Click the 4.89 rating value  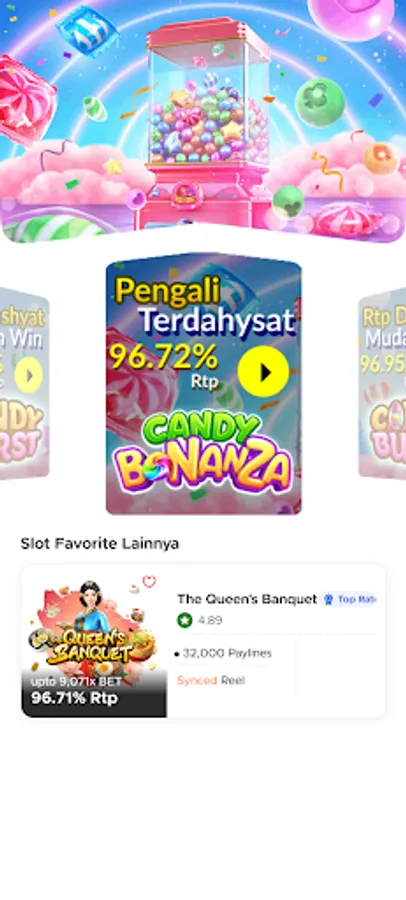[210, 620]
